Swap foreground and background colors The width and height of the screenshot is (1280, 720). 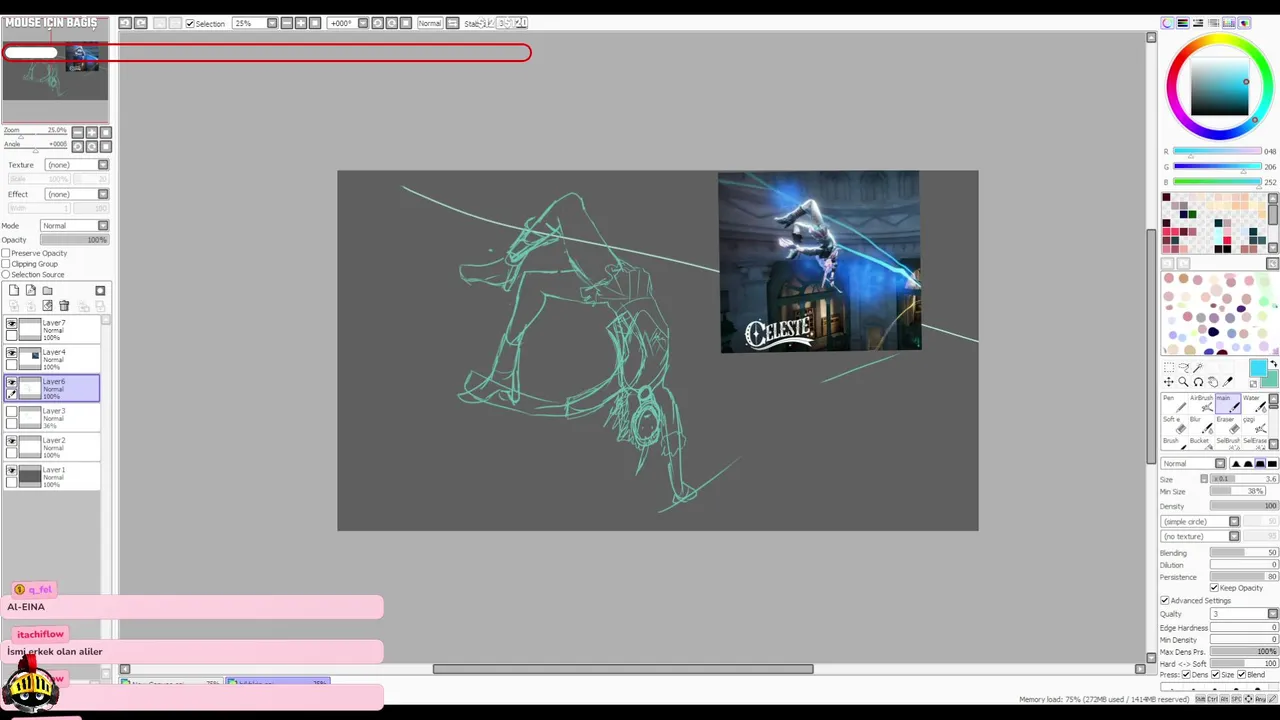(x=1273, y=364)
